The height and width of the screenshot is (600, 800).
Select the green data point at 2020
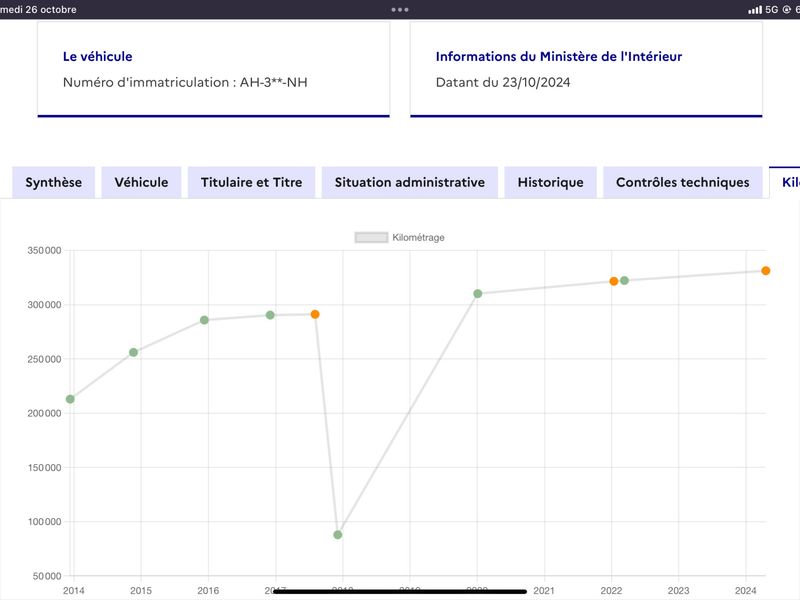point(478,293)
